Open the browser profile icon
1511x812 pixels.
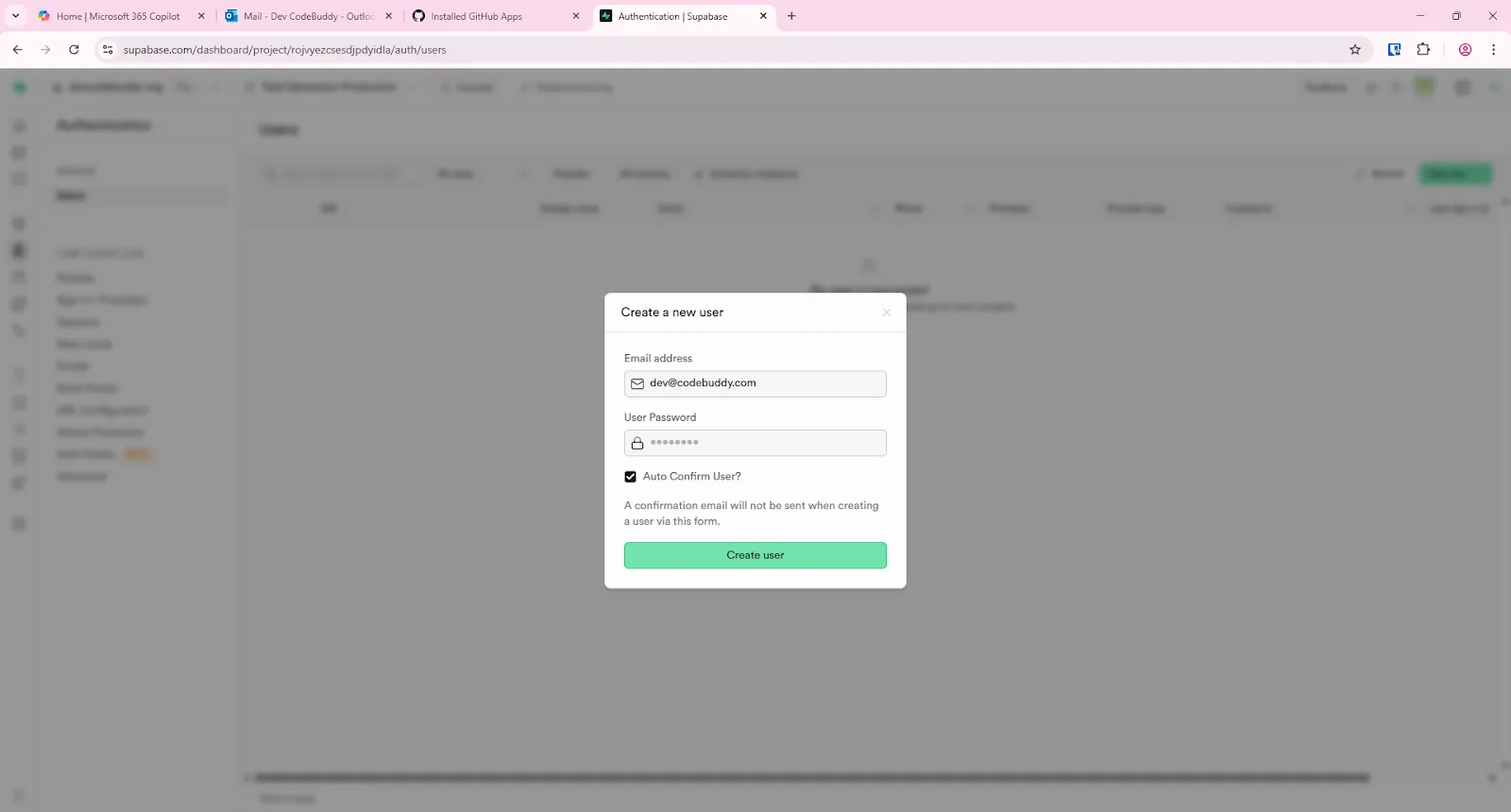tap(1465, 50)
